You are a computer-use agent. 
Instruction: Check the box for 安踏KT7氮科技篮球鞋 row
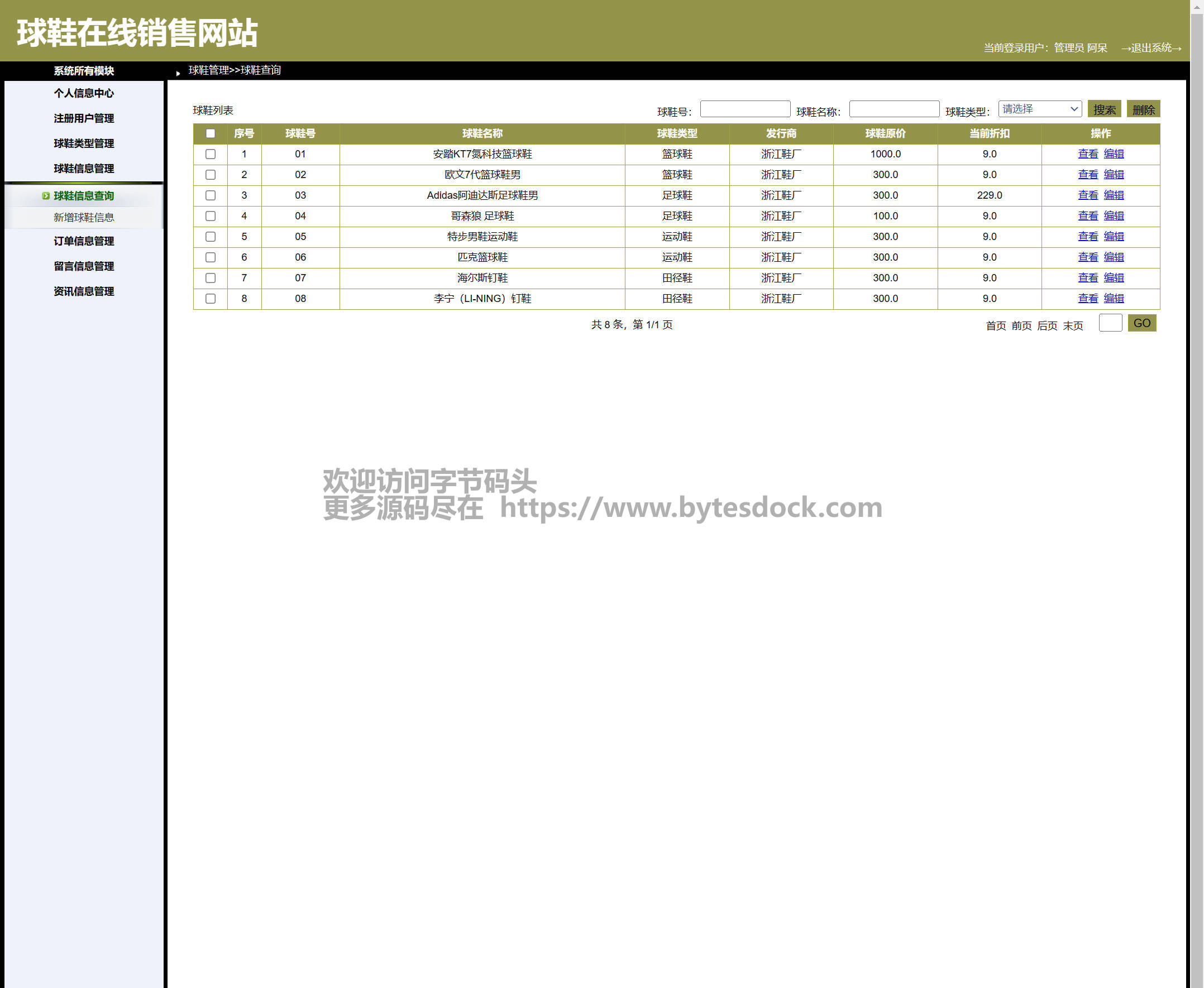coord(210,154)
